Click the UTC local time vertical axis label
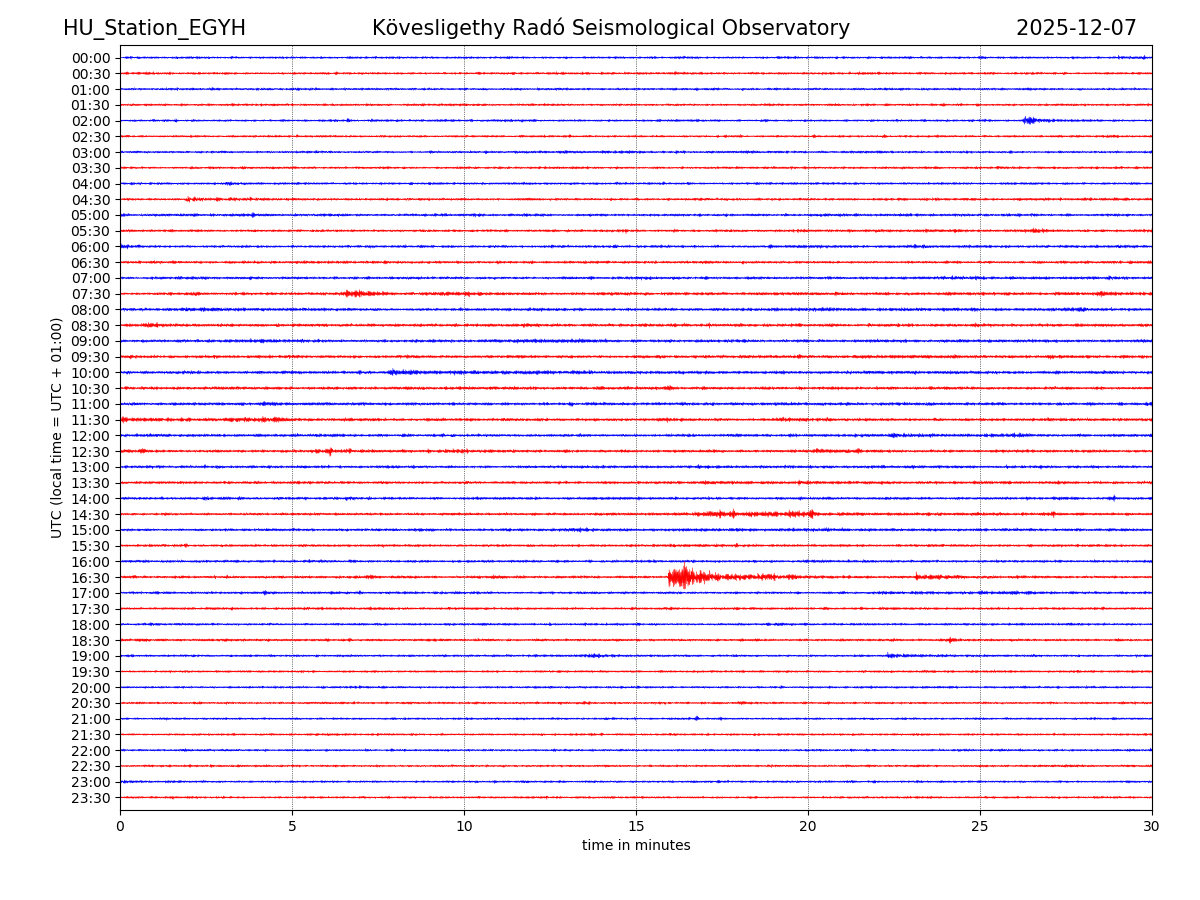1200x900 pixels. pyautogui.click(x=57, y=427)
